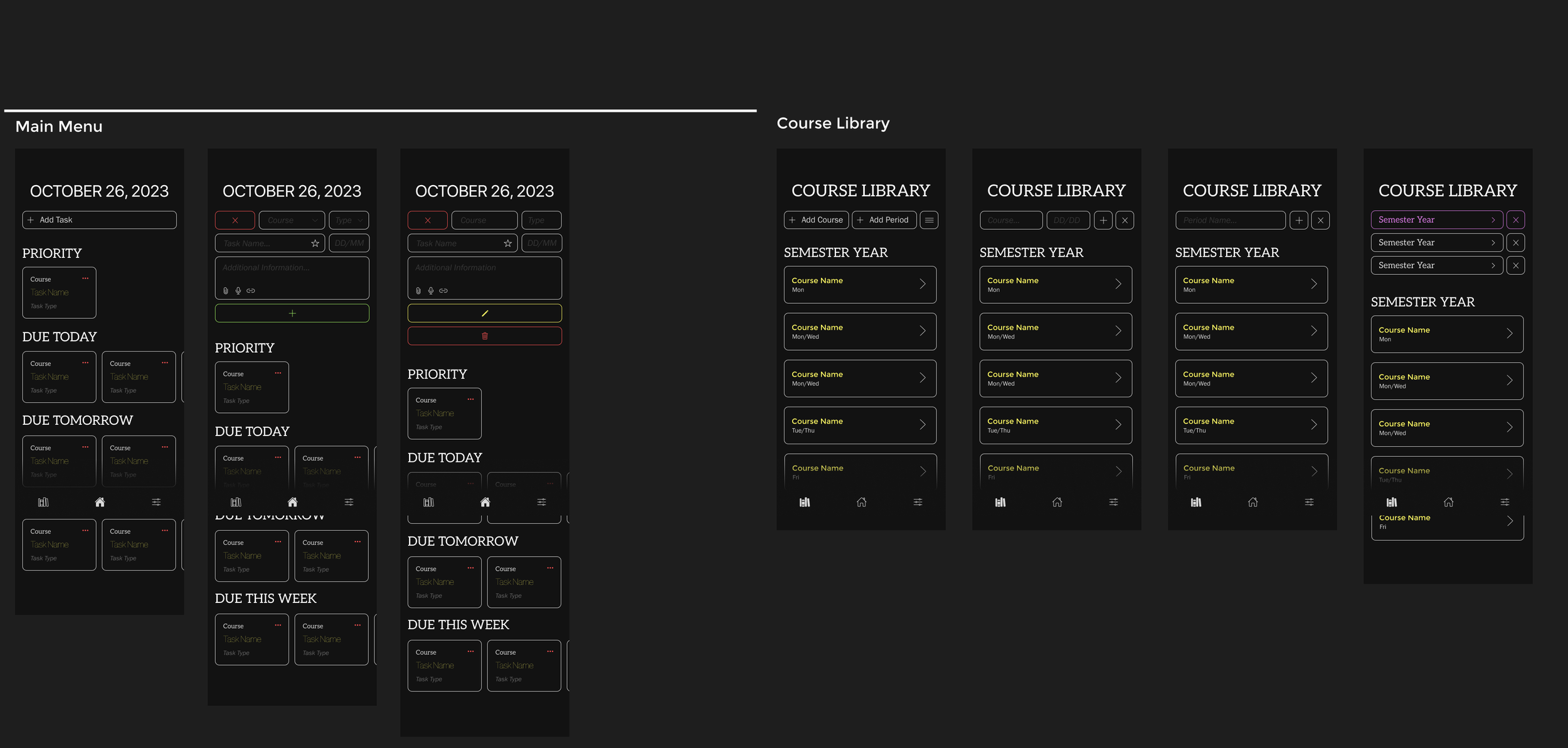Click the Course... input field
1568x748 pixels.
click(1011, 220)
